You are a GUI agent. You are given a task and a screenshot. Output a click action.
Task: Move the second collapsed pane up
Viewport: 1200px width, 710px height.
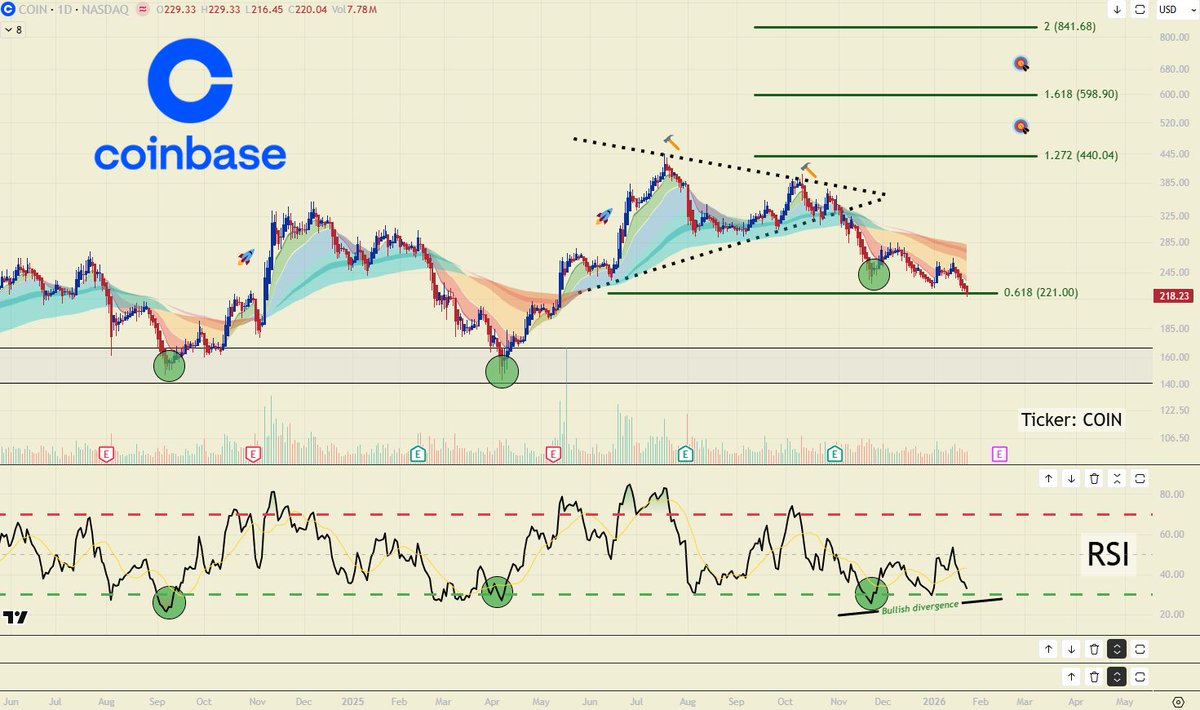pos(1048,649)
